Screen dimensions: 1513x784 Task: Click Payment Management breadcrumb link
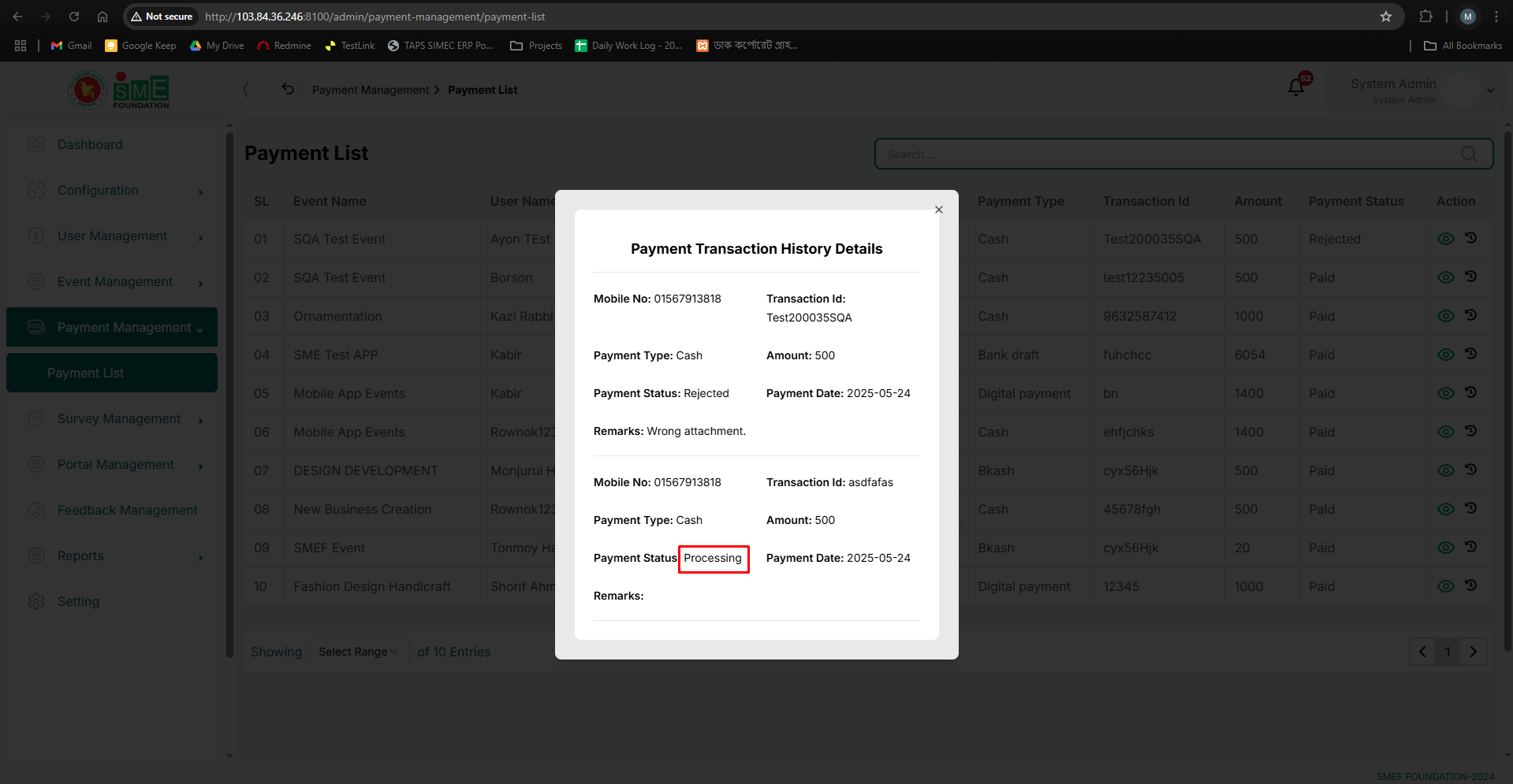[x=371, y=90]
